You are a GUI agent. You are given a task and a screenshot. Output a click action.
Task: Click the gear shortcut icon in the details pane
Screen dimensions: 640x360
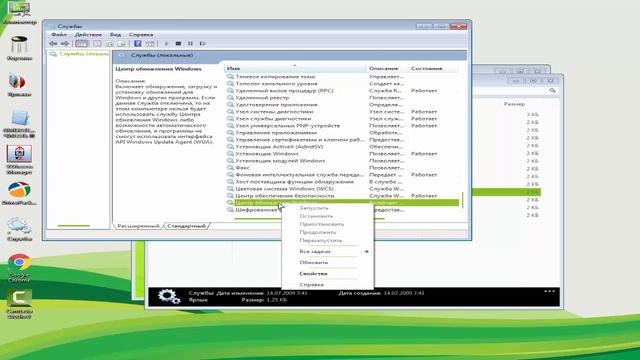click(x=169, y=296)
